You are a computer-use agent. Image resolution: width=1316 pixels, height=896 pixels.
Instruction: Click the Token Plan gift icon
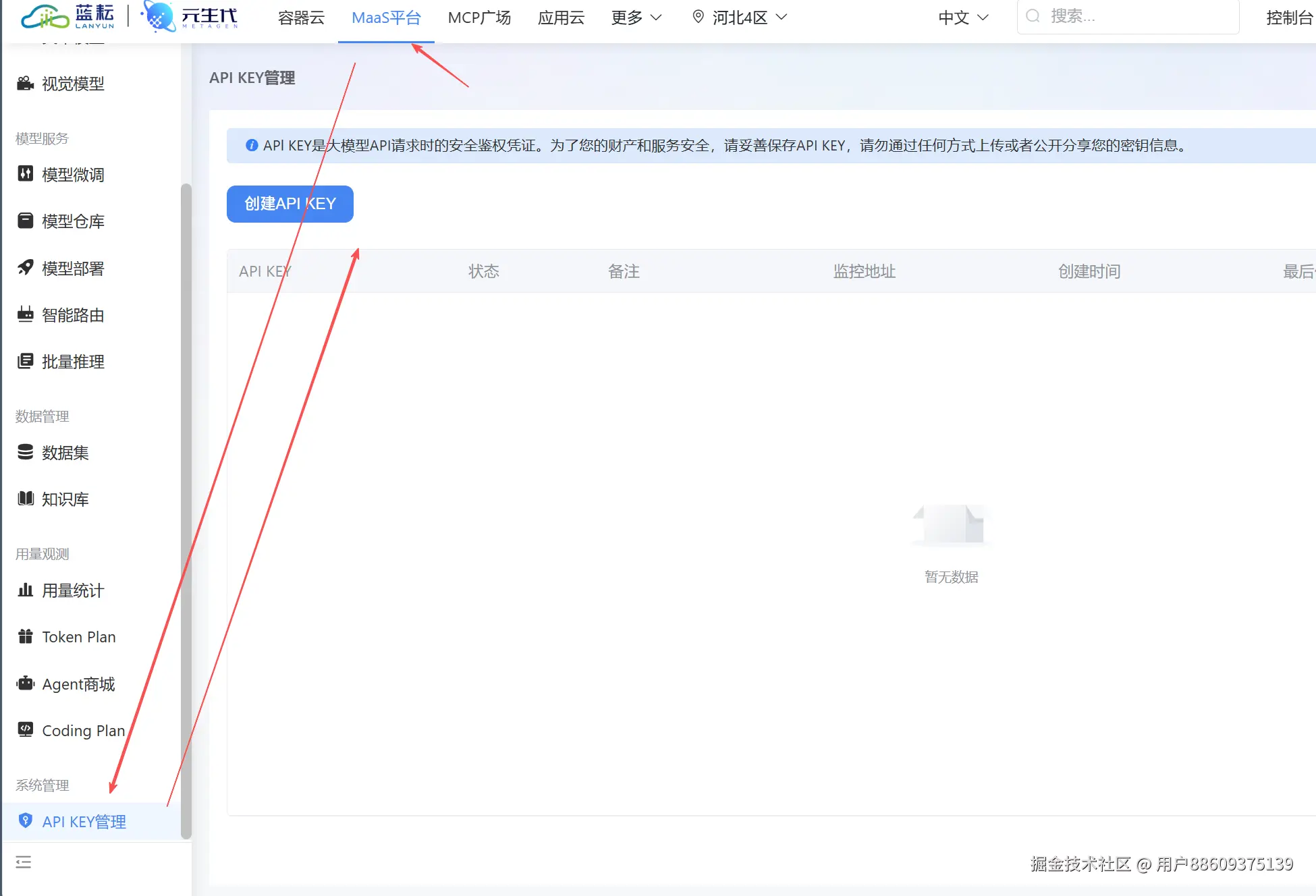(26, 636)
